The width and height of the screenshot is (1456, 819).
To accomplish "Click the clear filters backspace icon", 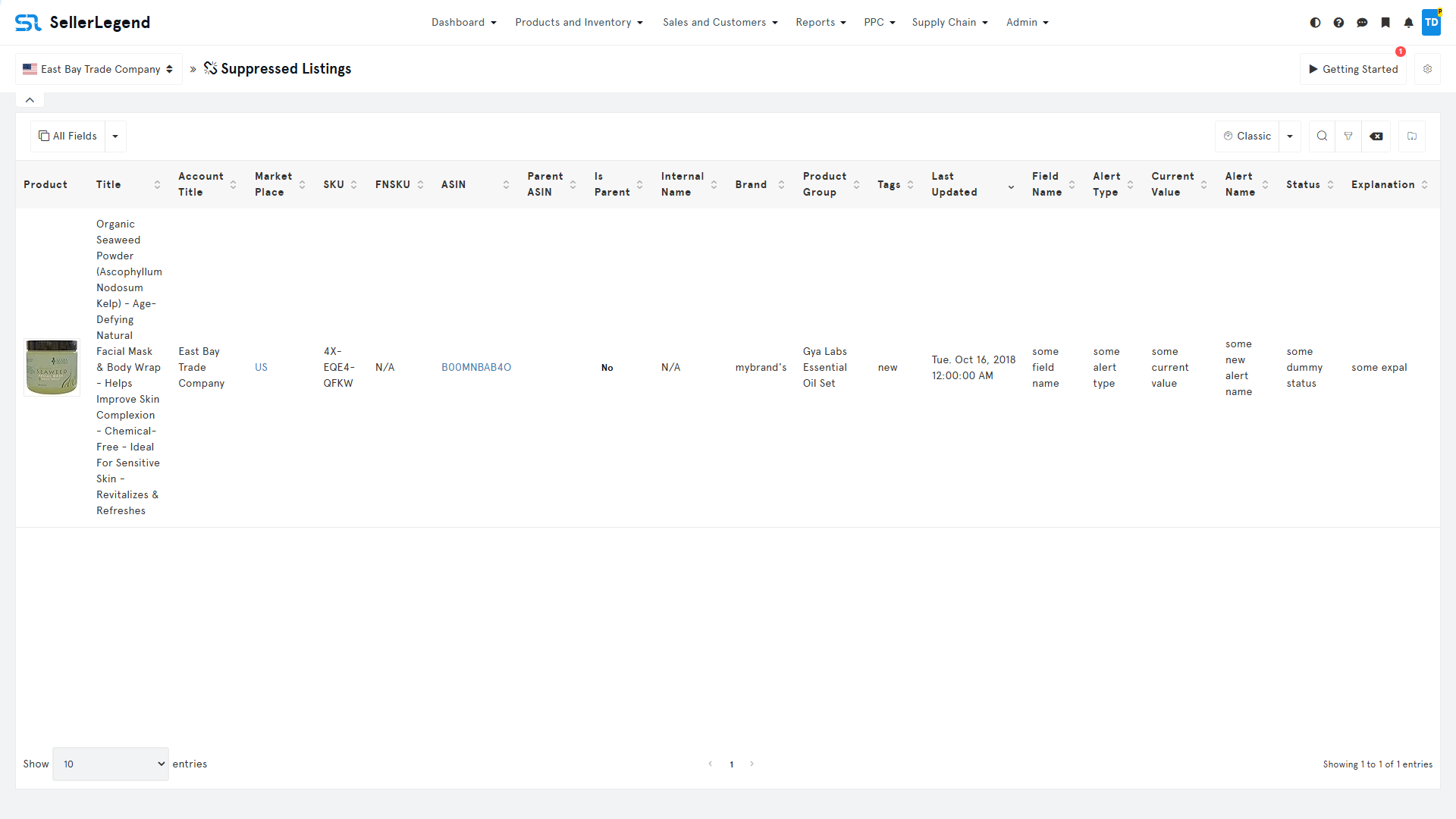I will pos(1377,136).
